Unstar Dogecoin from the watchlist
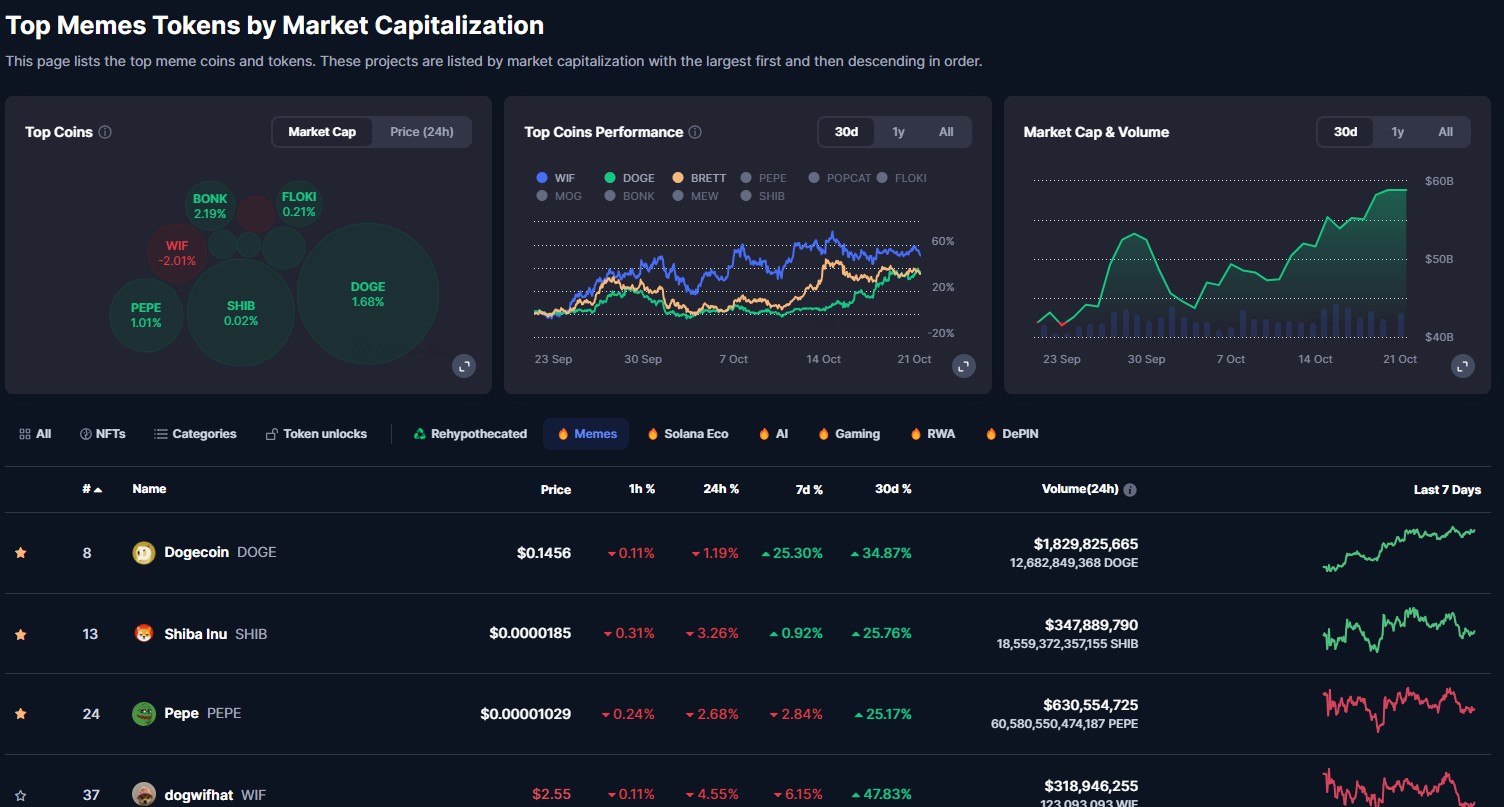The height and width of the screenshot is (807, 1504). coord(20,553)
